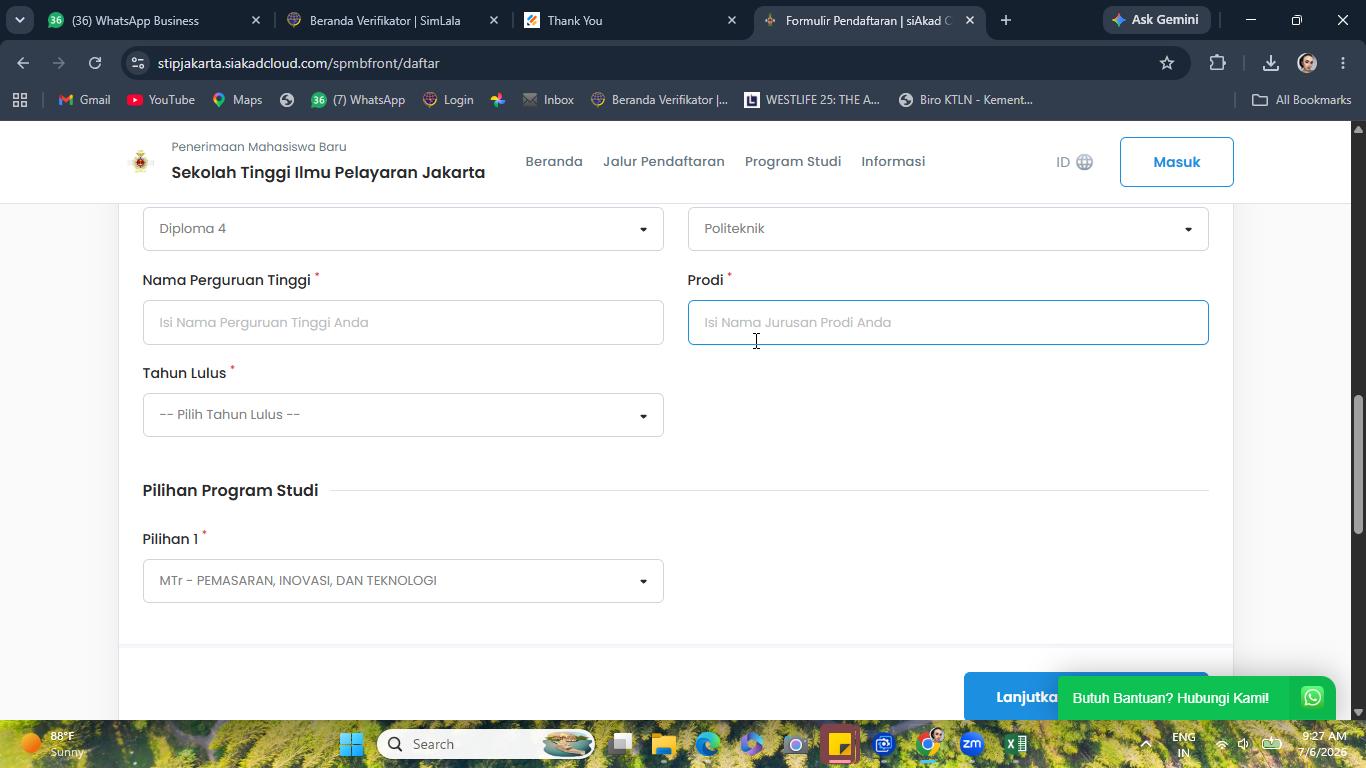Bookmark this page with the star icon
1366x768 pixels.
point(1166,63)
